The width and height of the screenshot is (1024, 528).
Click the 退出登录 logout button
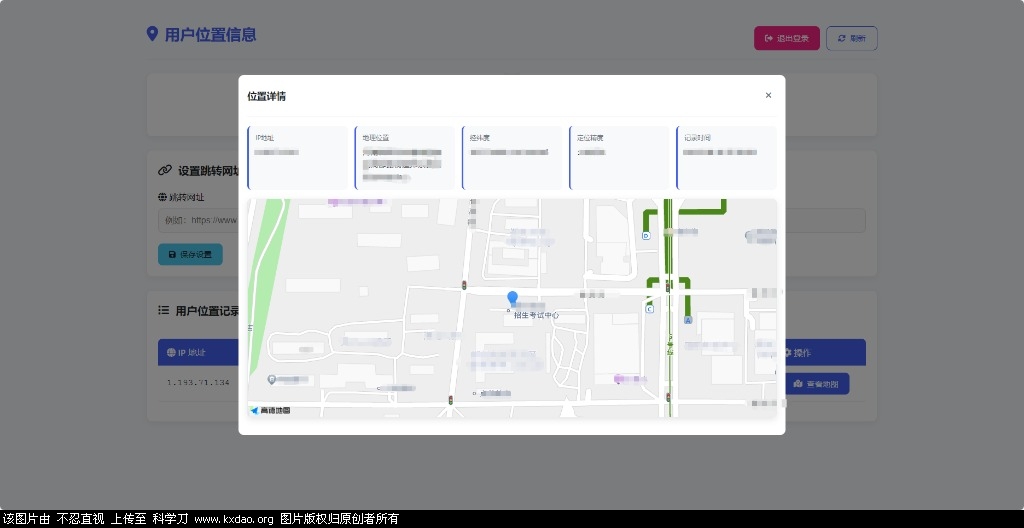tap(787, 39)
